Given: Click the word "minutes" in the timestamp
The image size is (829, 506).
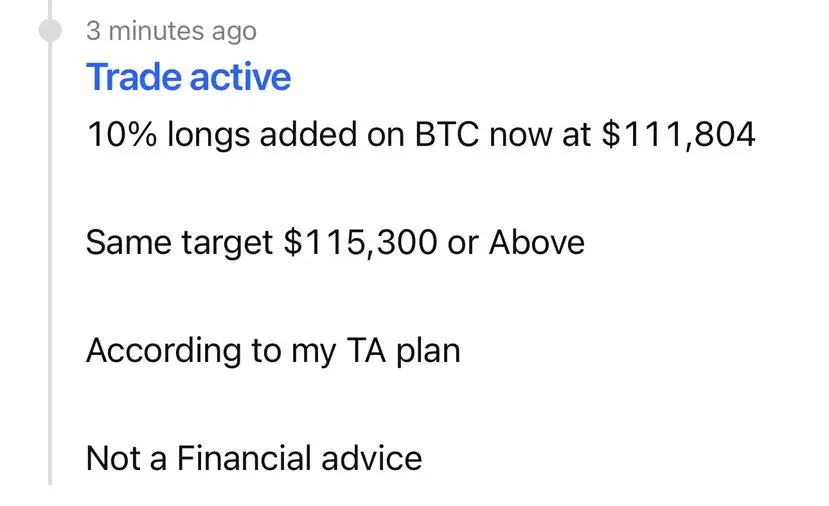Looking at the screenshot, I should coord(156,31).
